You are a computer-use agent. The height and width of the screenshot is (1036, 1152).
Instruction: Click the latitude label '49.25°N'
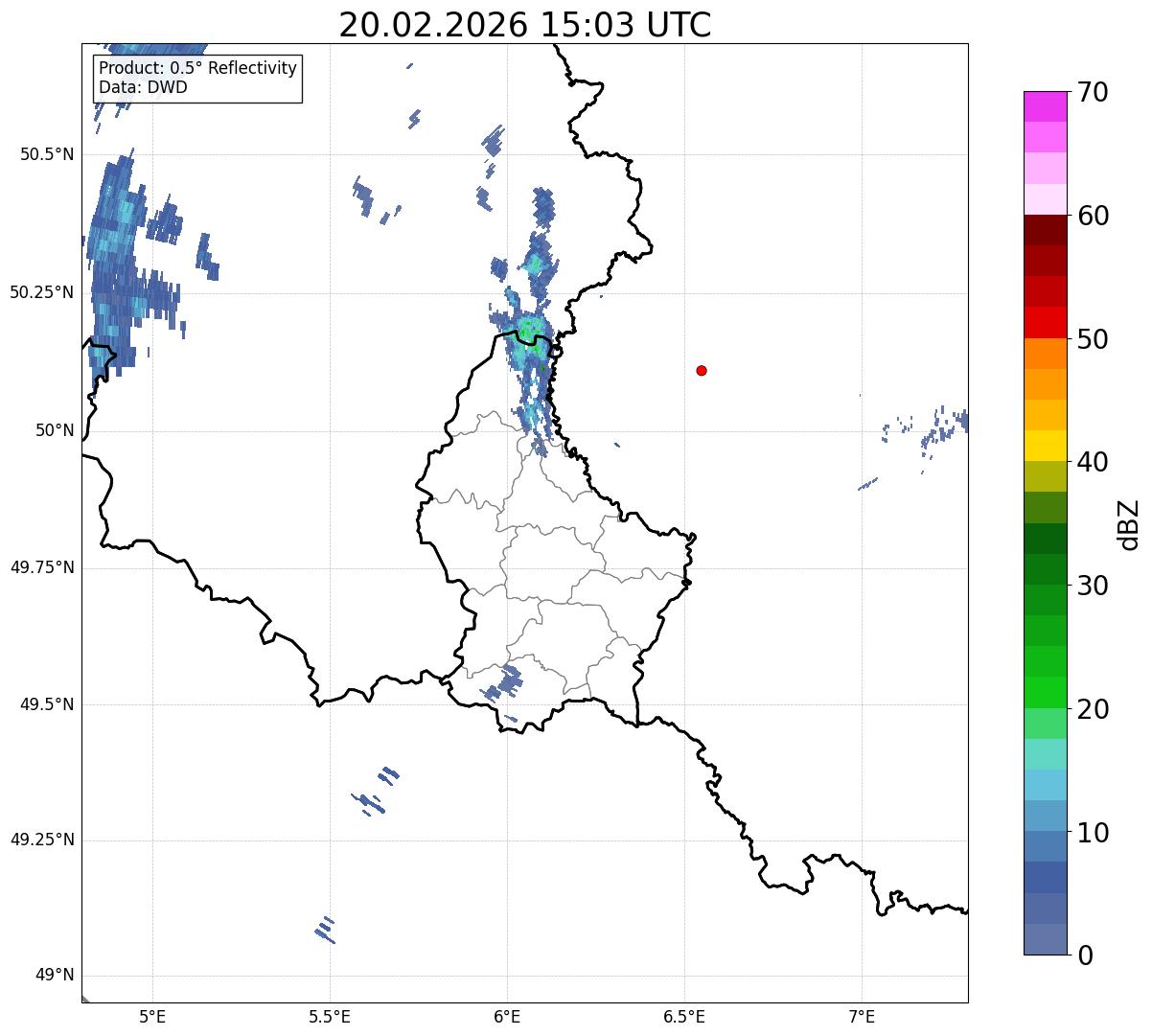point(41,840)
